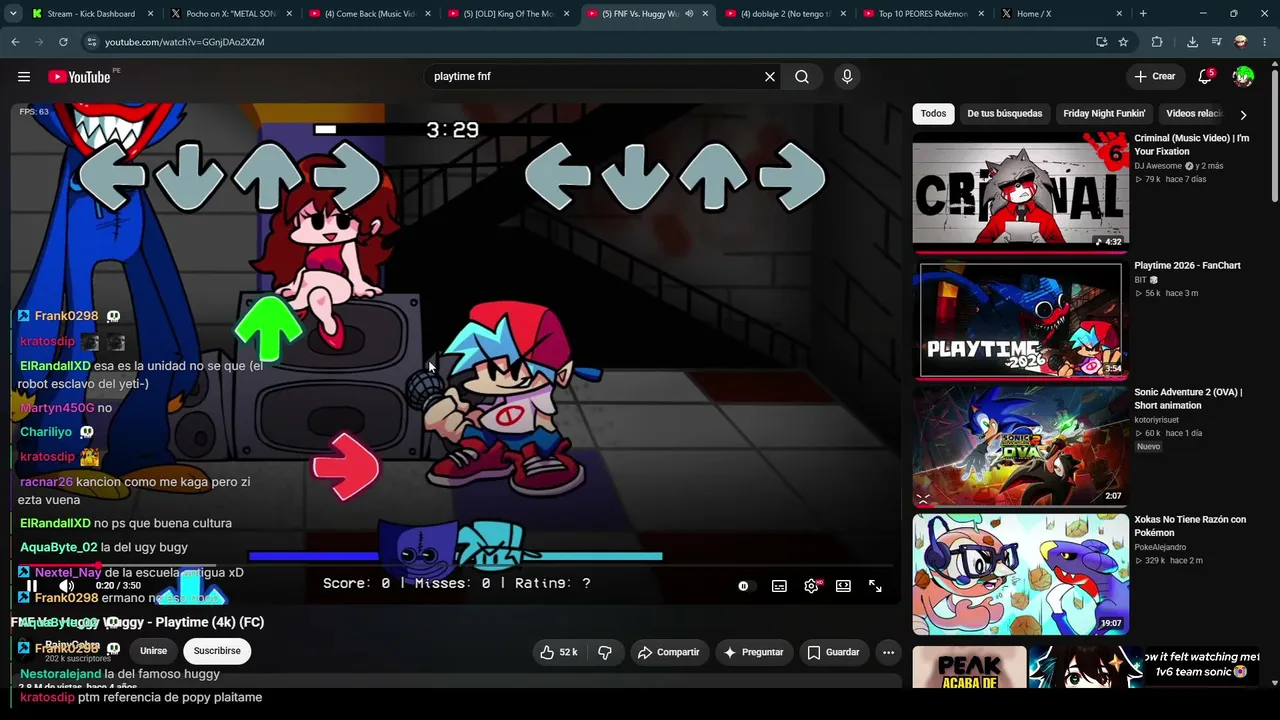1280x720 pixels.
Task: Switch the player to theater mode
Action: pos(843,586)
